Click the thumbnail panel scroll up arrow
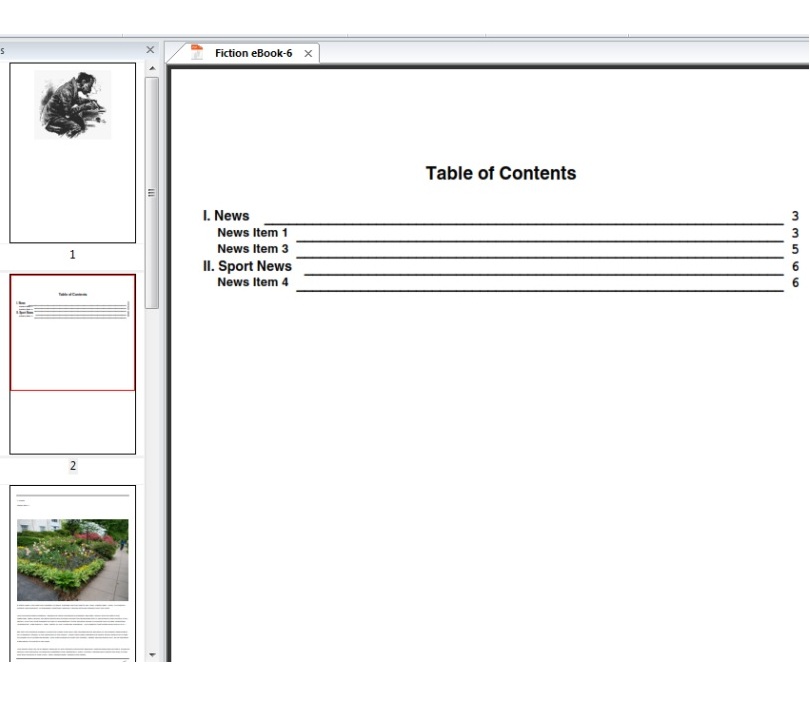The height and width of the screenshot is (728, 810). click(x=152, y=68)
